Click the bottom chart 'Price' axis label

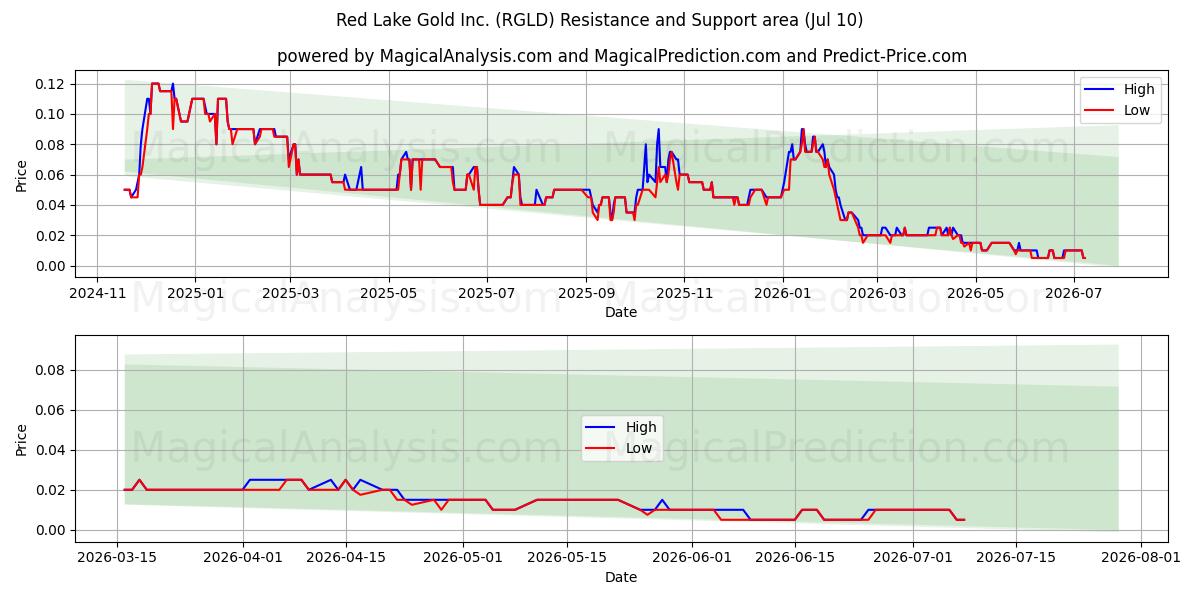[x=22, y=439]
